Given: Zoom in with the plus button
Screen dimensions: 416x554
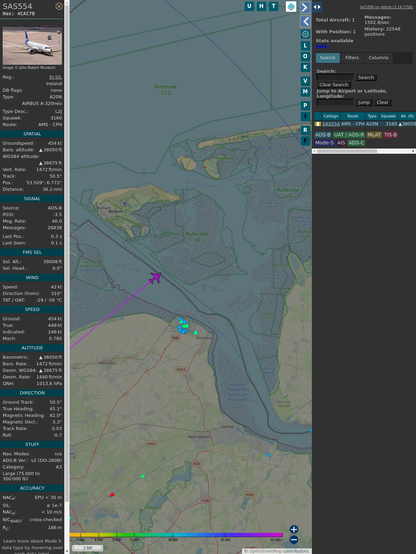Looking at the screenshot, I should tap(294, 529).
